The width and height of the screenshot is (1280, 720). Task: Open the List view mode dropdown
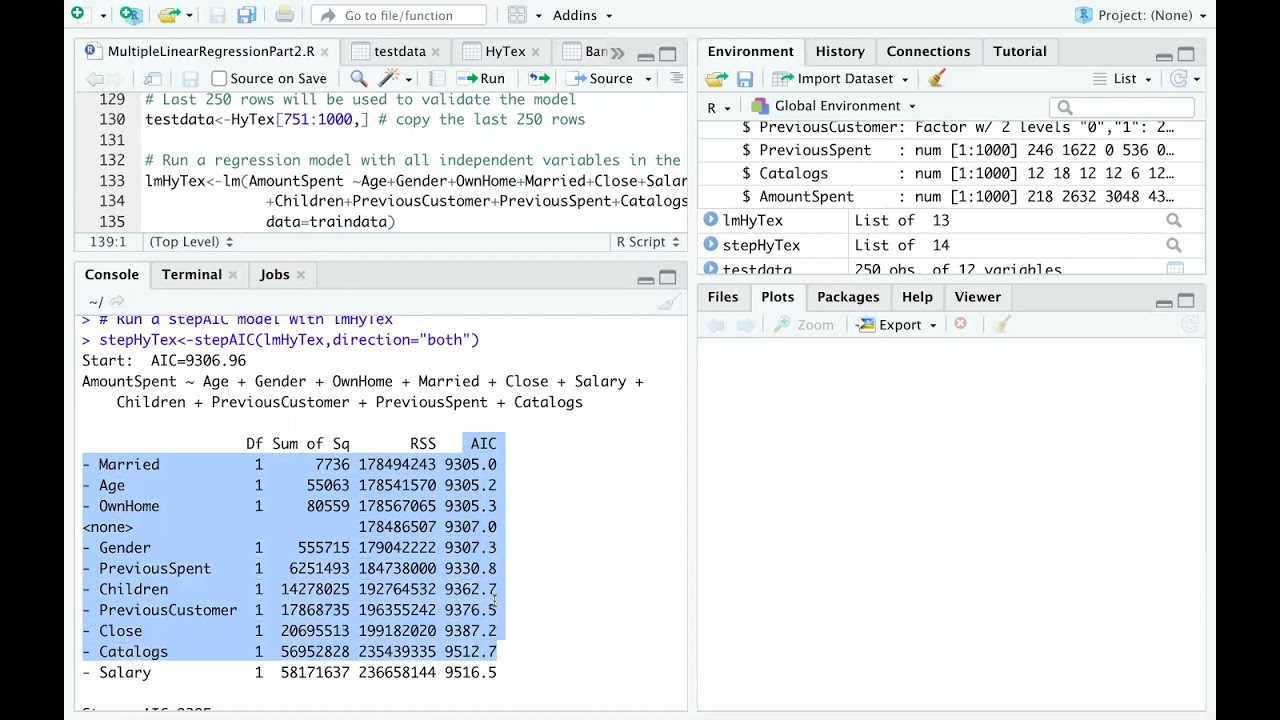point(1122,79)
